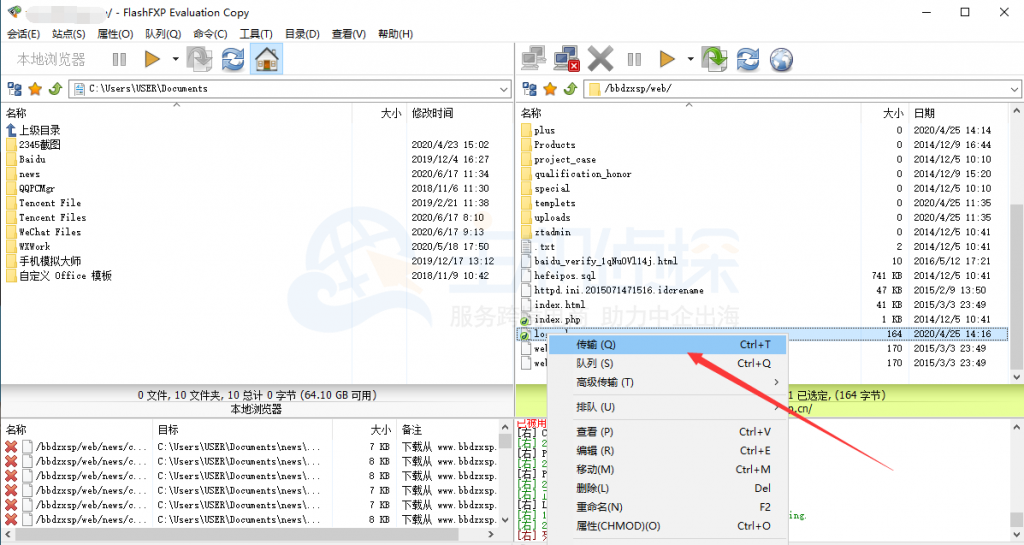Select the local 2345截图 folder
Viewport: 1024px width, 545px height.
pyautogui.click(x=39, y=145)
